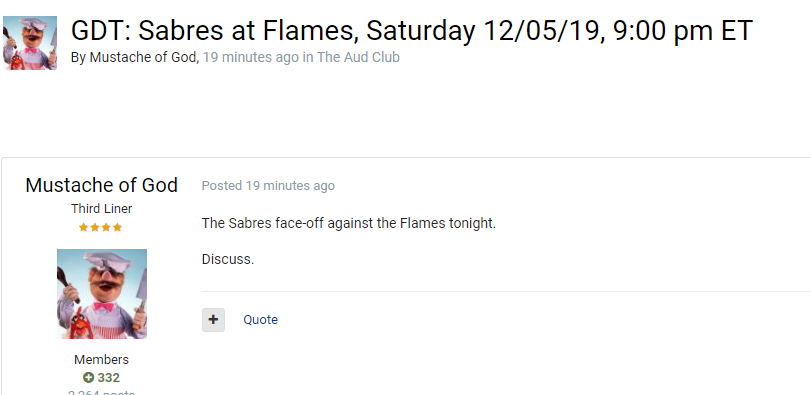This screenshot has height=395, width=811.
Task: Open Mustache of God profile from thread byline
Action: coord(142,57)
